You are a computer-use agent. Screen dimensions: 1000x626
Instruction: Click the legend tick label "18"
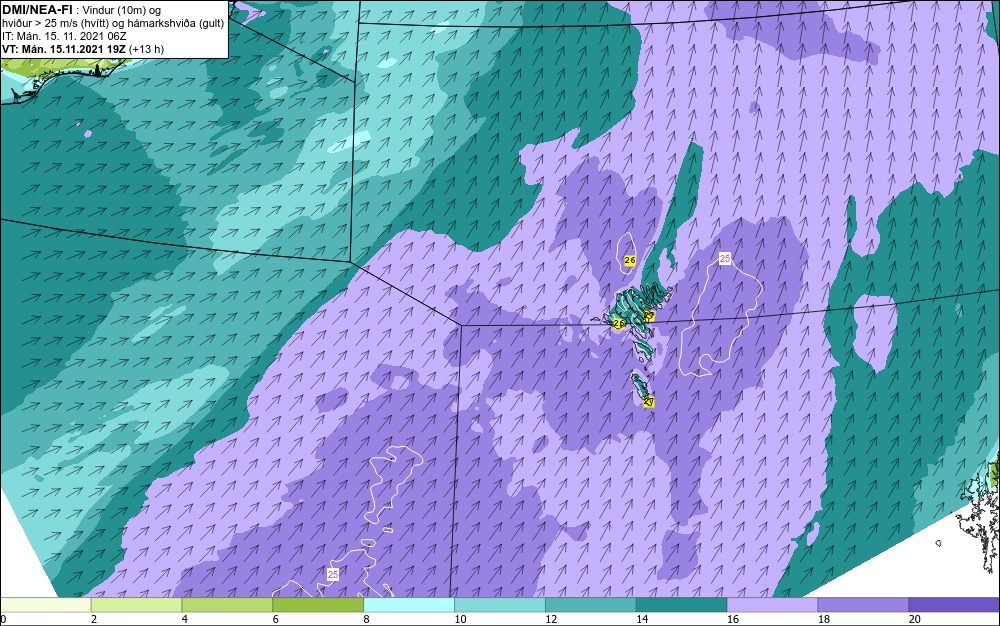point(824,619)
